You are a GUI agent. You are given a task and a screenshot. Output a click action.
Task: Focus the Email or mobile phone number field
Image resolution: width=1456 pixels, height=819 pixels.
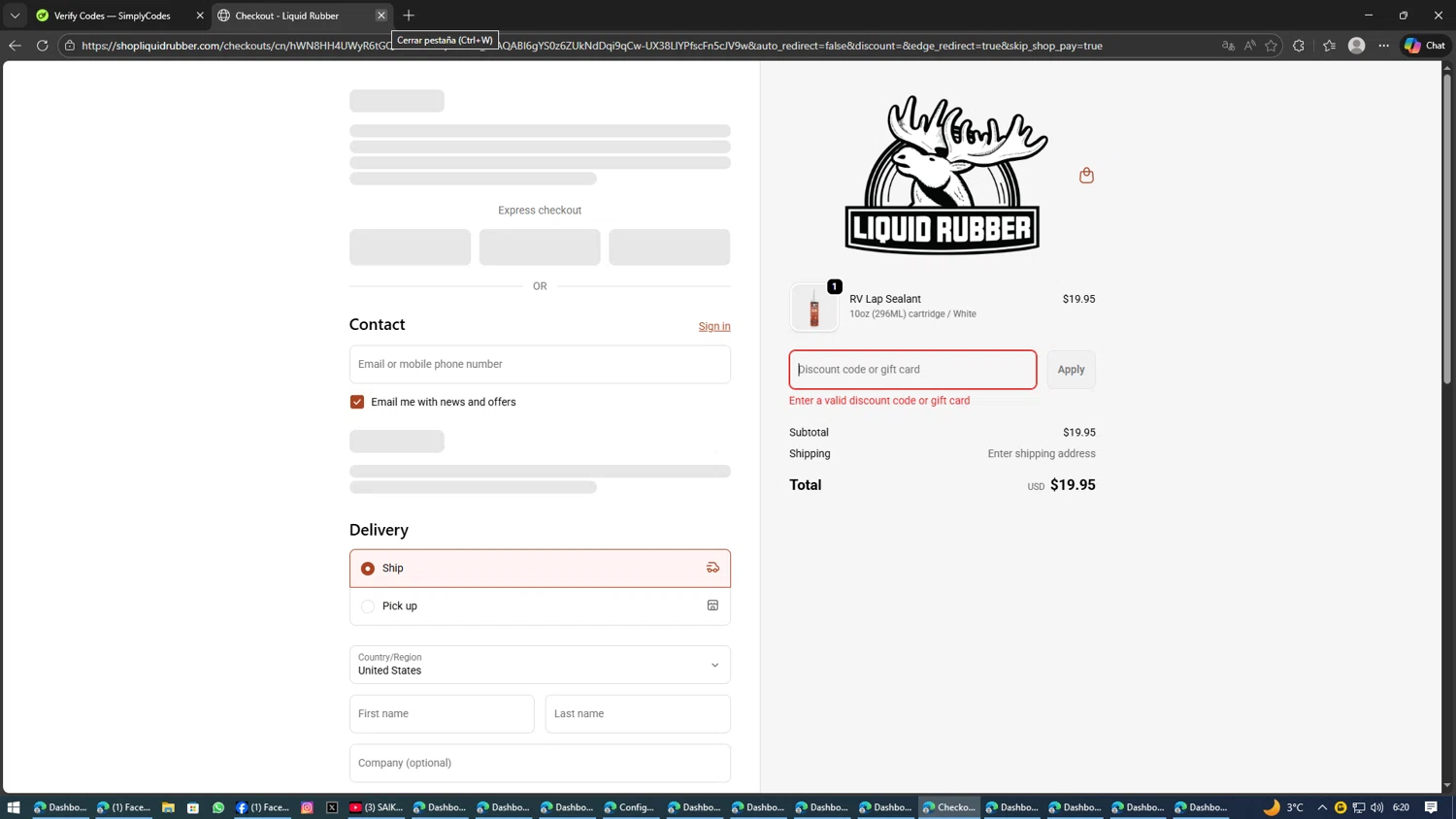click(540, 364)
